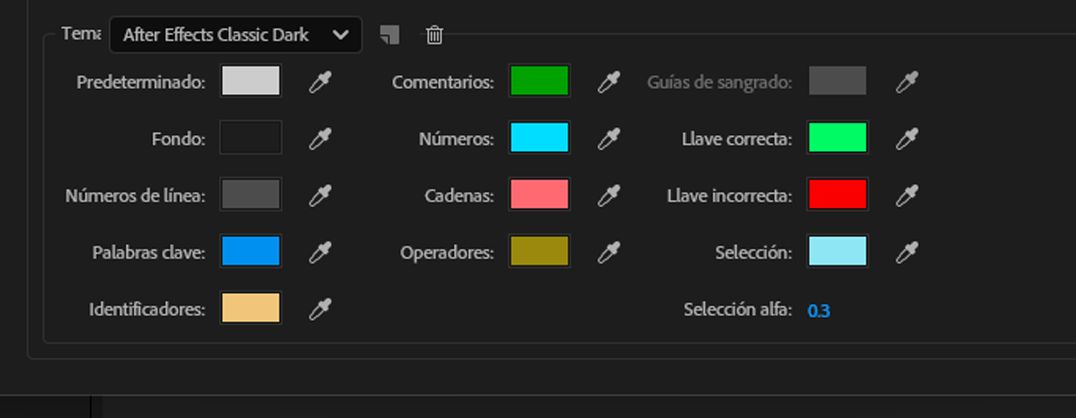Open the olive Operadores color swatch
This screenshot has width=1076, height=418.
click(x=539, y=253)
